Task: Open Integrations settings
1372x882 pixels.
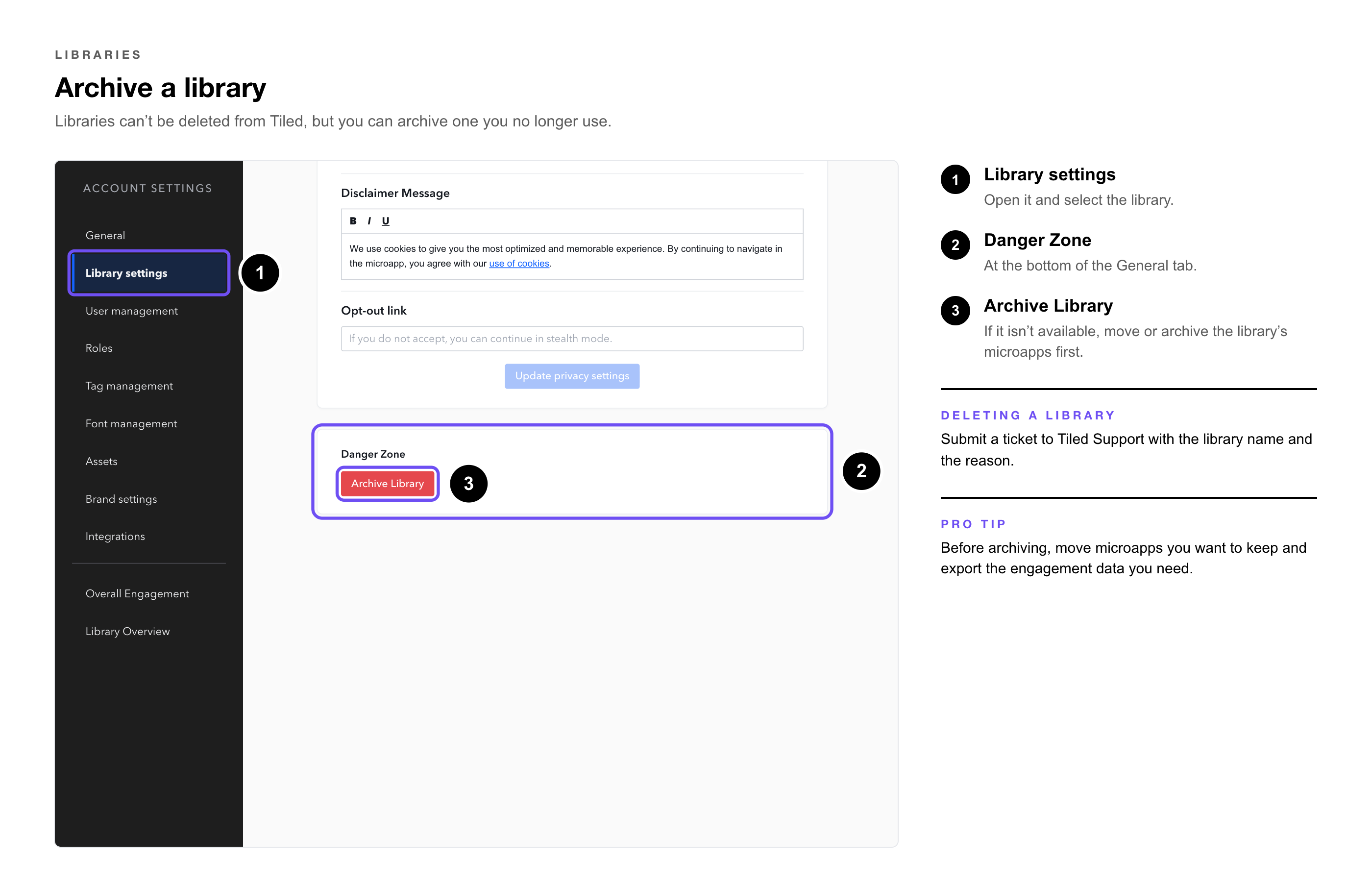Action: tap(115, 537)
